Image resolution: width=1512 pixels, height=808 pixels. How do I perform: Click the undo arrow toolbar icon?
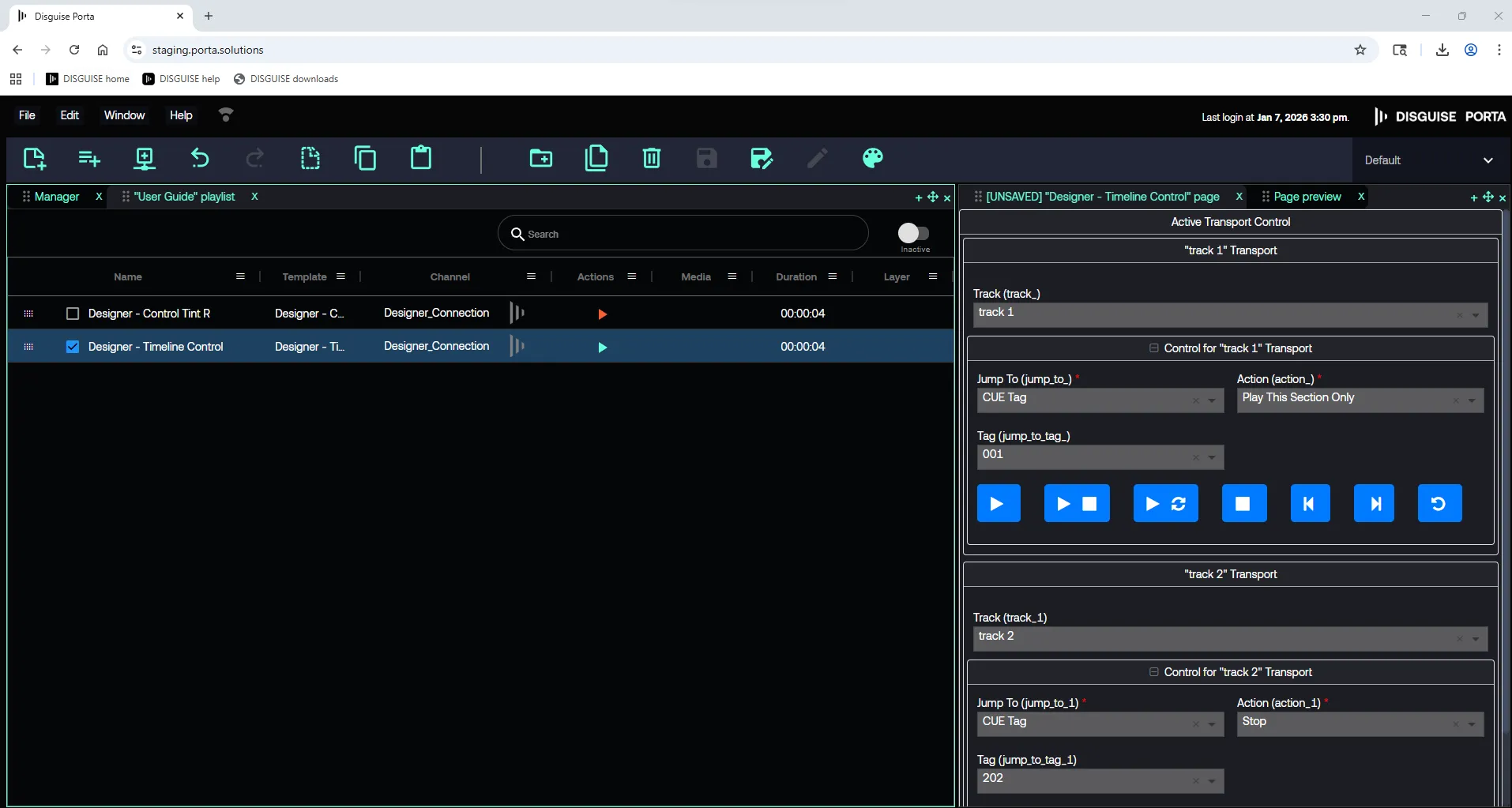200,158
